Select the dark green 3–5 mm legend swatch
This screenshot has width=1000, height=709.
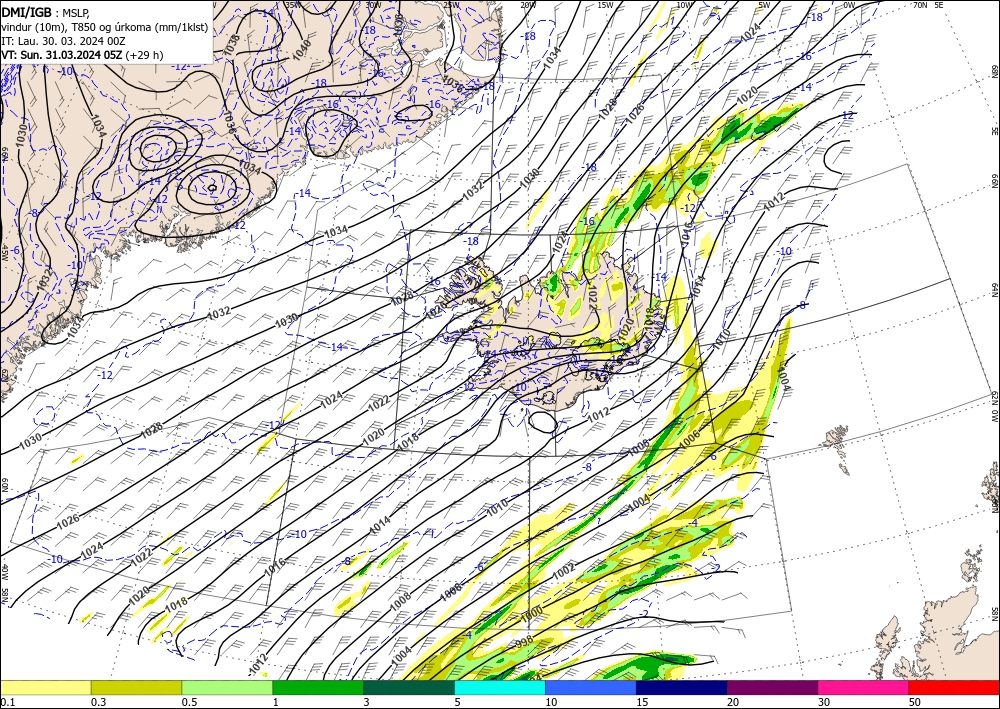pos(409,687)
